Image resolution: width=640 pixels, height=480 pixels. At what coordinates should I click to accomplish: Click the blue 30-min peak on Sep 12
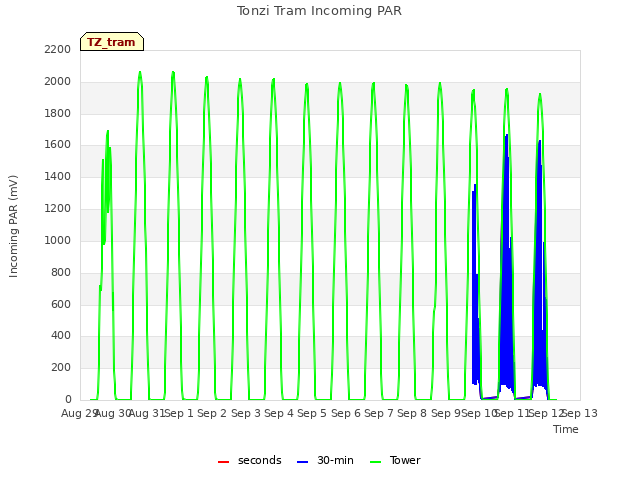click(540, 142)
